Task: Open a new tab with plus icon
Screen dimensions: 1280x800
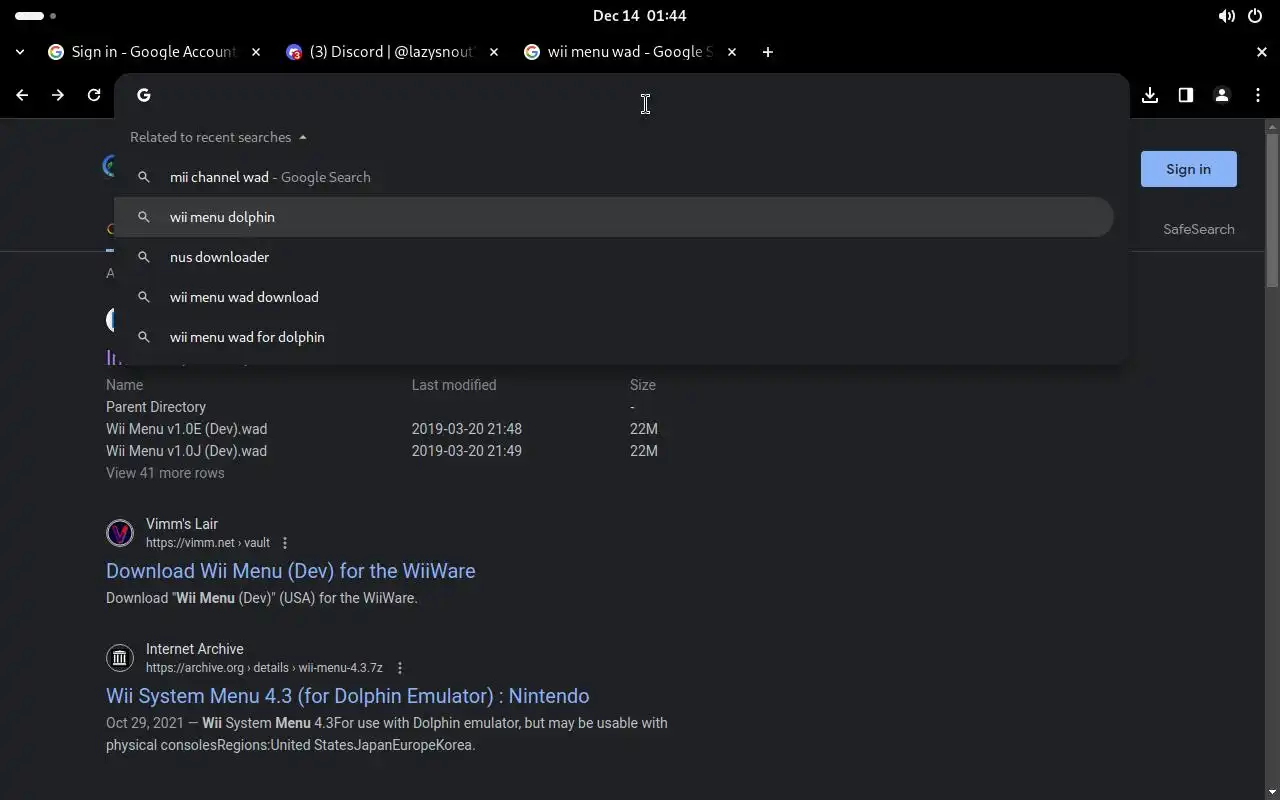Action: pos(767,52)
